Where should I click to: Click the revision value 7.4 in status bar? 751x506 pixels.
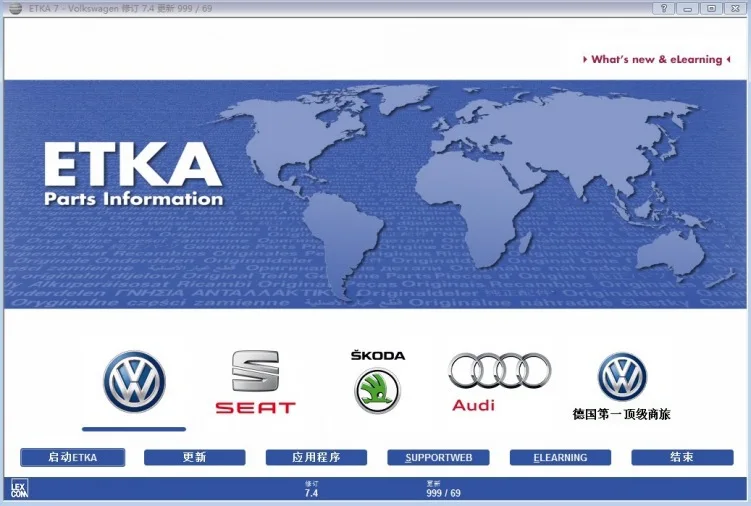point(311,493)
